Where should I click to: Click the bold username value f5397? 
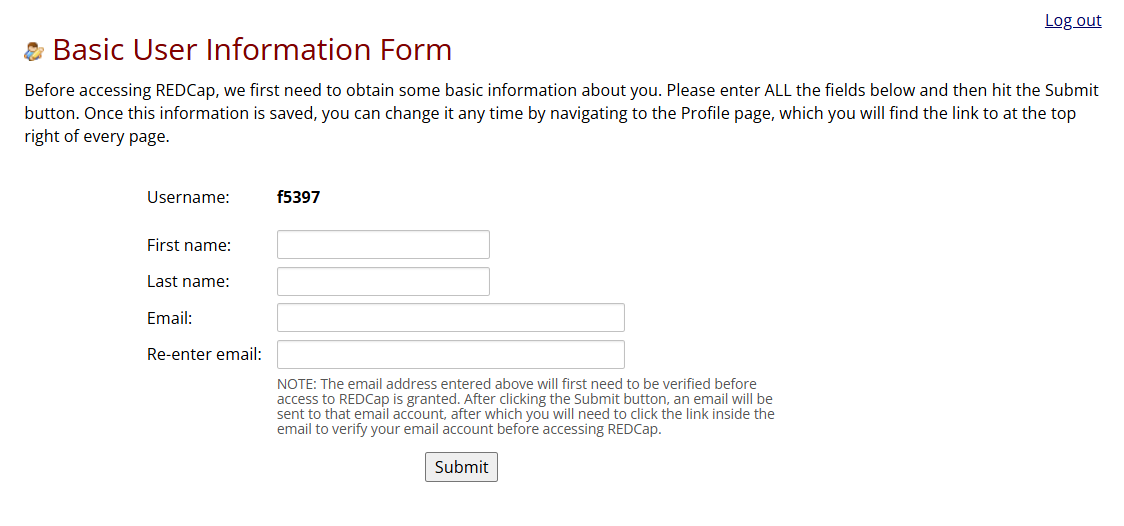298,197
